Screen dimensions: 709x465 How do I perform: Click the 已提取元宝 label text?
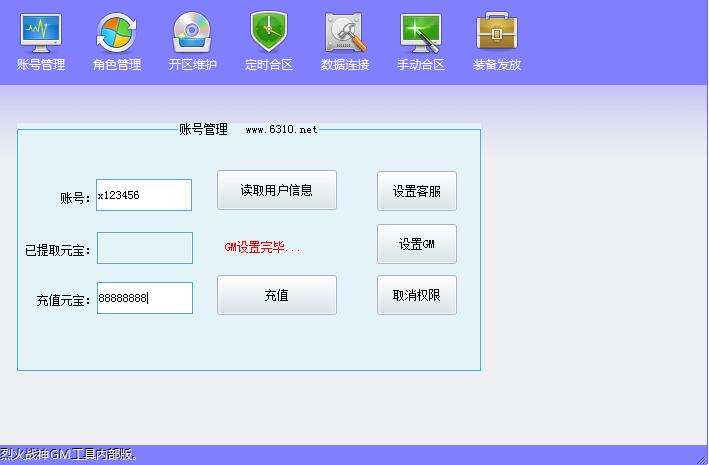(x=57, y=250)
